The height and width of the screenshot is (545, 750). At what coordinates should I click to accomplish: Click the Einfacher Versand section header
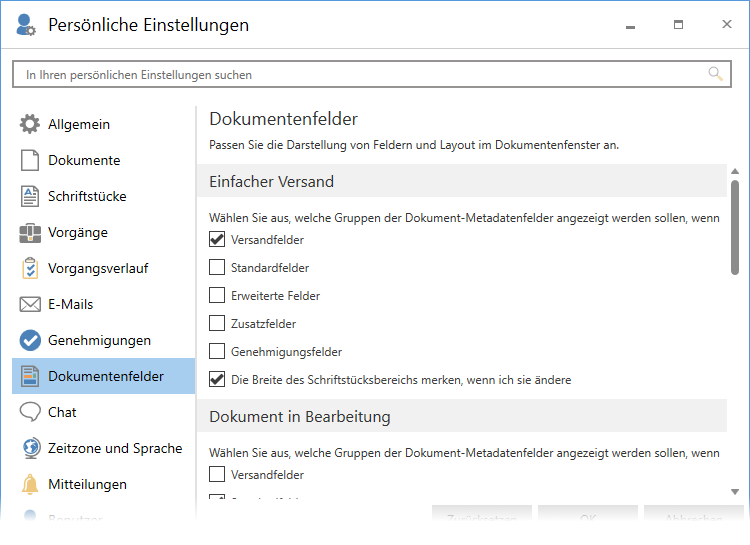click(x=462, y=181)
